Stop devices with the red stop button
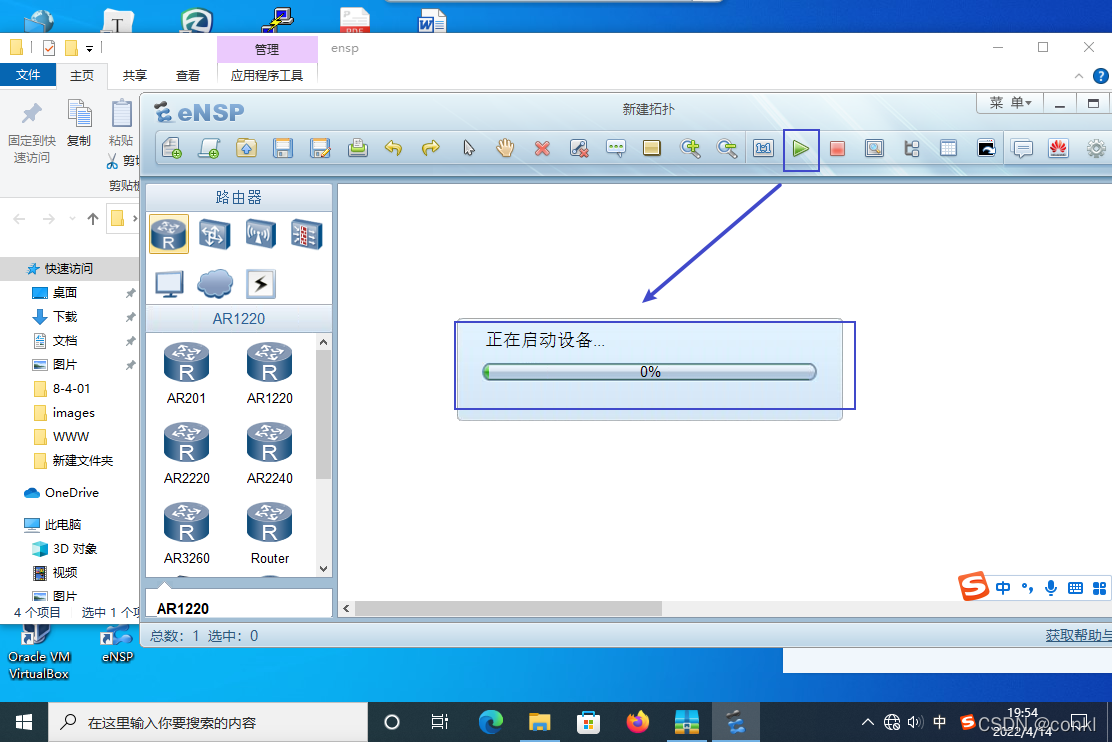1112x742 pixels. point(838,148)
